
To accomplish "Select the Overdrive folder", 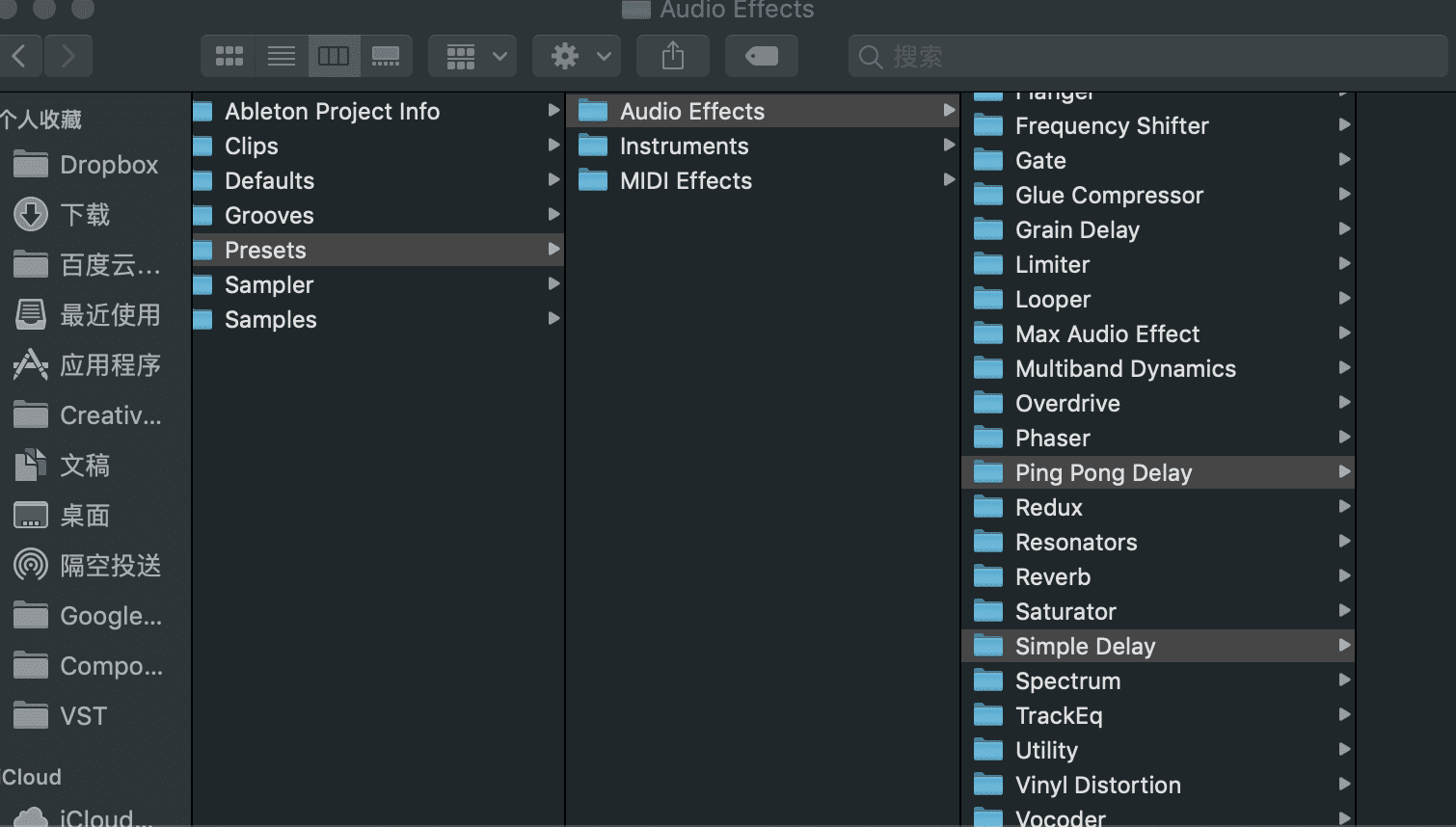I will coord(1159,403).
